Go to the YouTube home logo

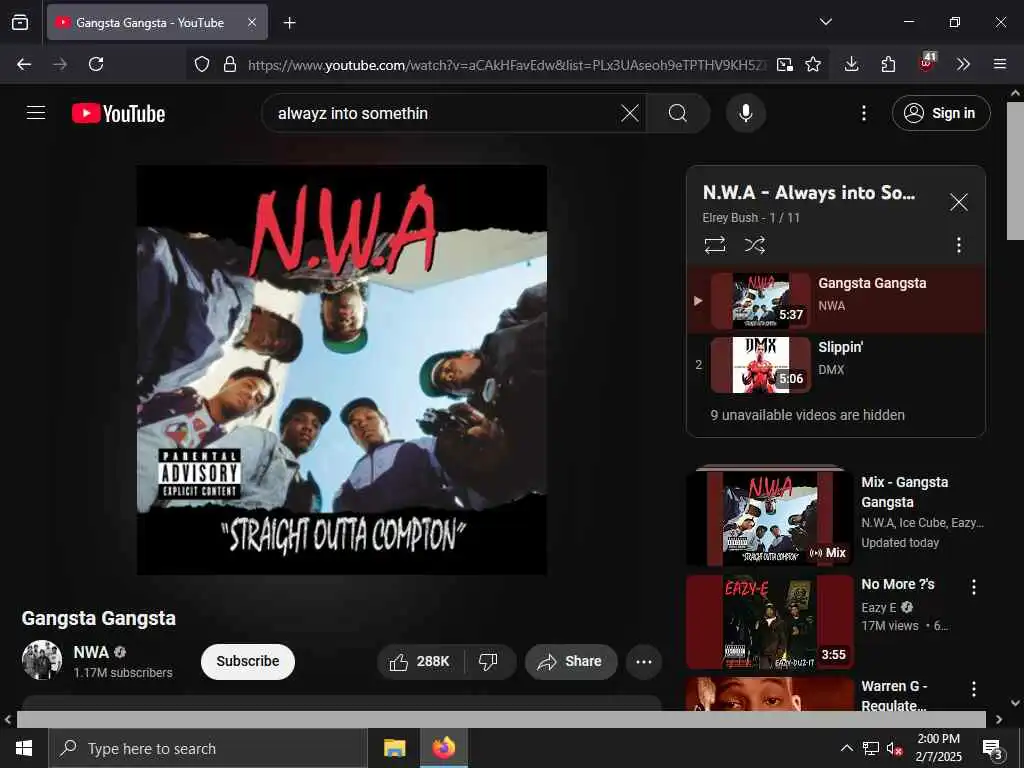(118, 114)
